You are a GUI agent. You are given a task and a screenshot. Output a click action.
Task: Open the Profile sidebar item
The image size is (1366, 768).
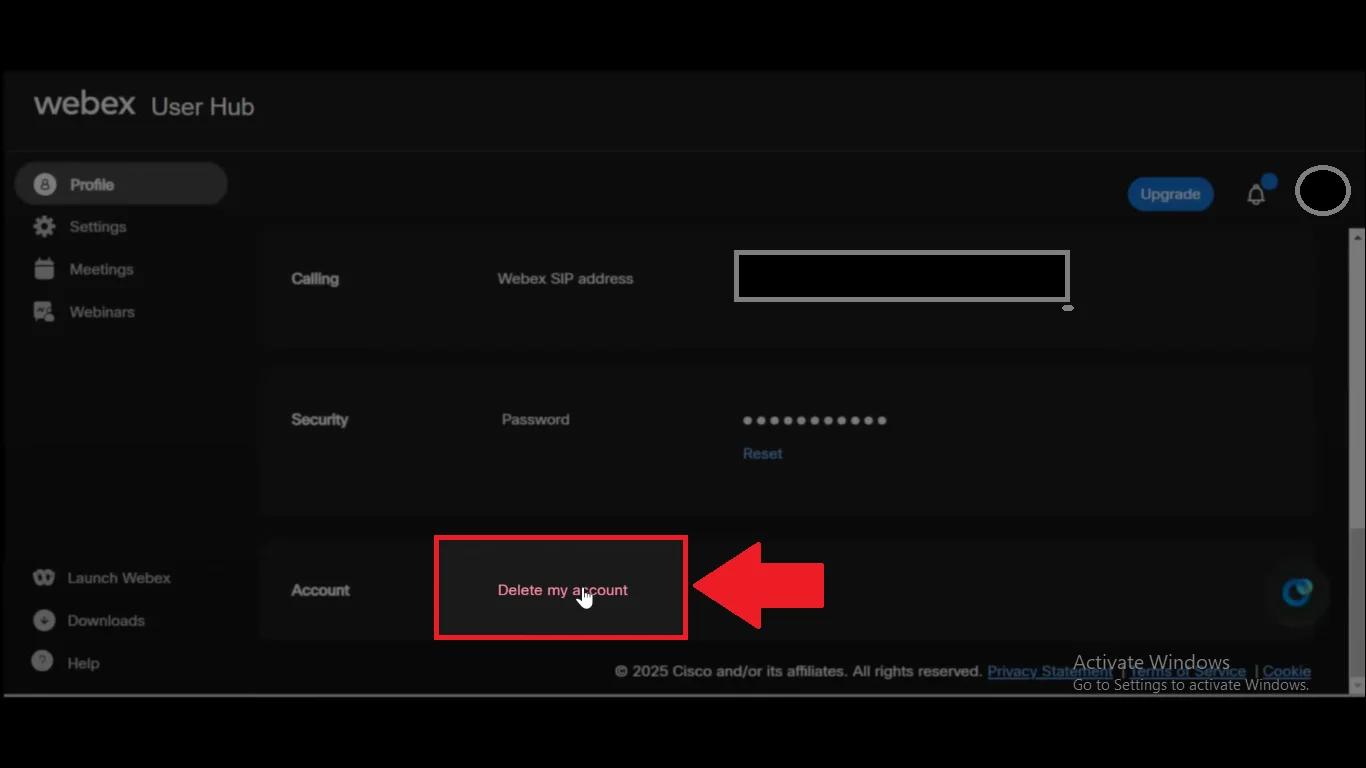pyautogui.click(x=121, y=184)
